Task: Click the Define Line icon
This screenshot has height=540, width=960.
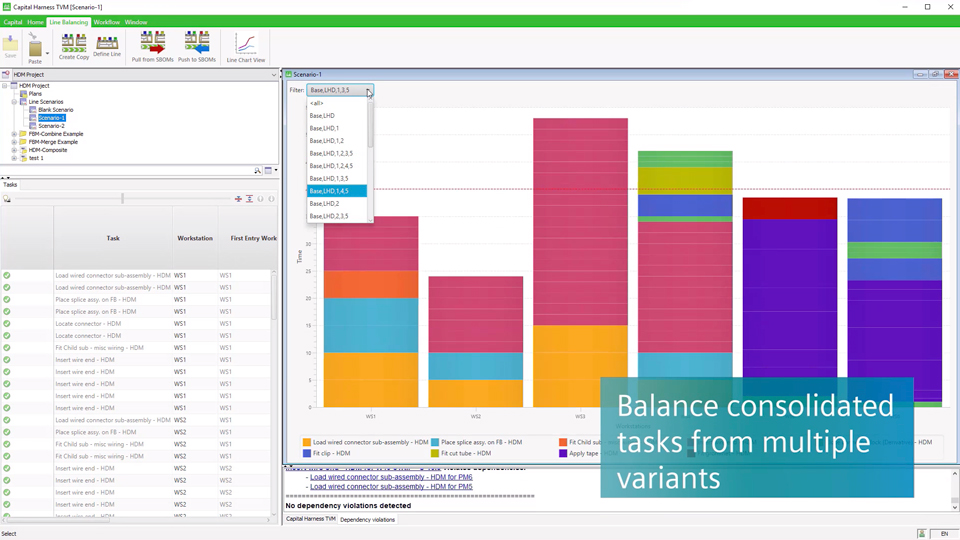Action: click(107, 45)
